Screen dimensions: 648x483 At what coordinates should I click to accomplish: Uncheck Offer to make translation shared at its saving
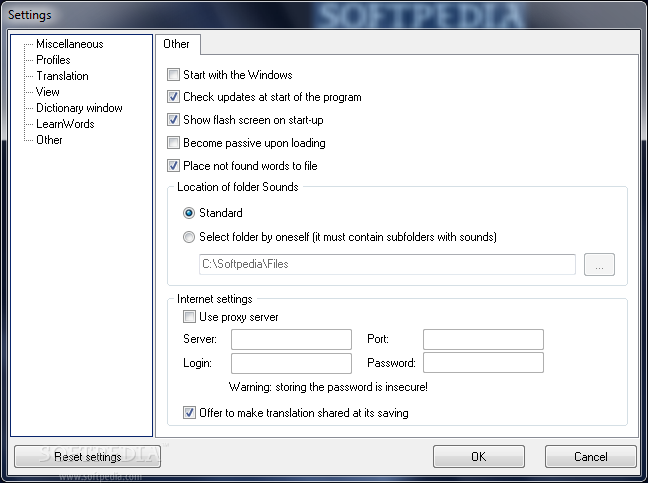(189, 413)
